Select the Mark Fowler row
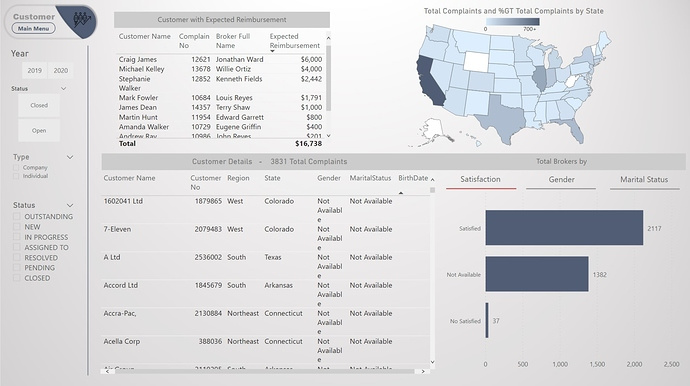Viewport: 690px width, 386px height. pos(220,98)
